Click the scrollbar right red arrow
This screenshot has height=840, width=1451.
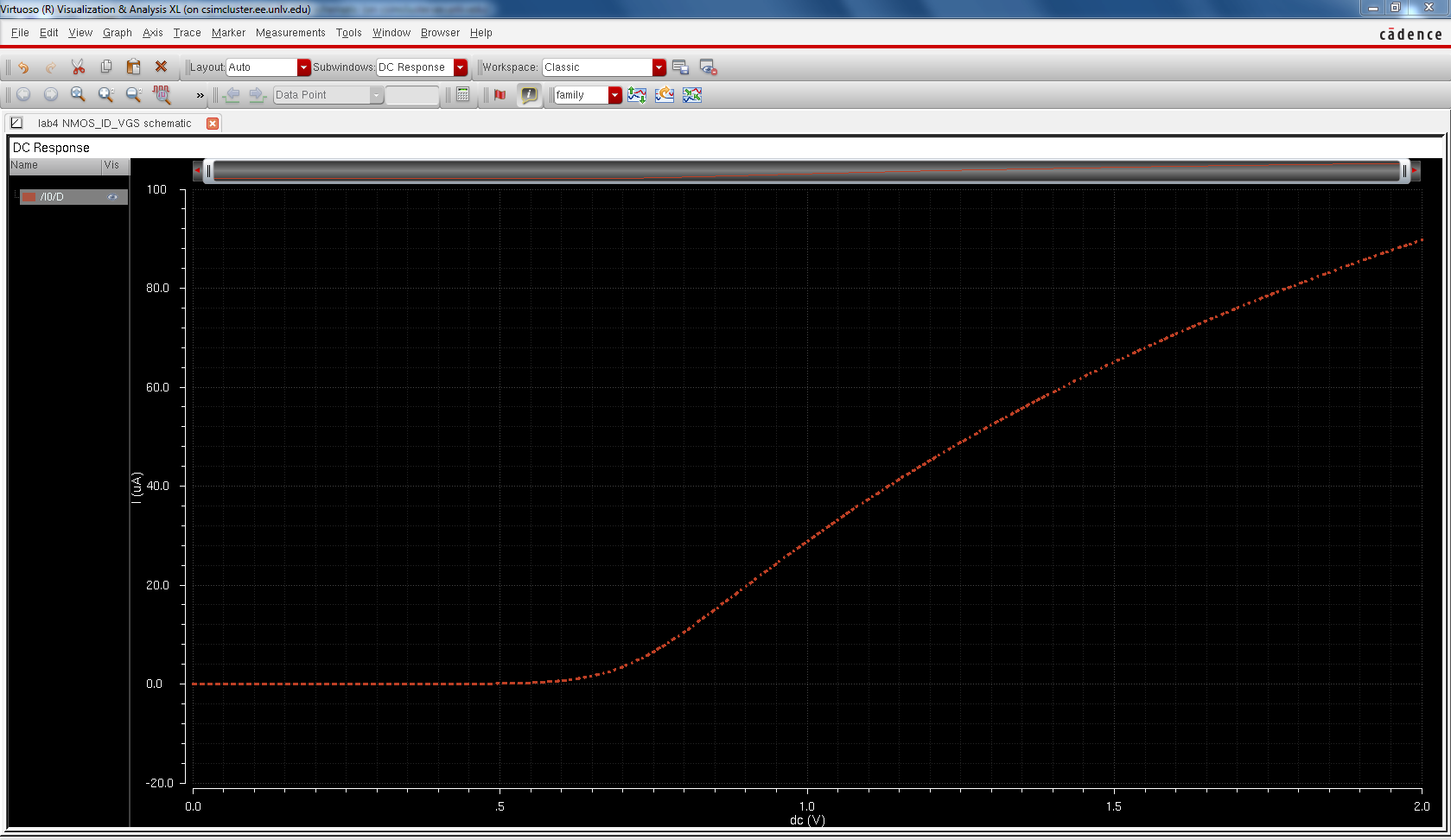[1415, 170]
